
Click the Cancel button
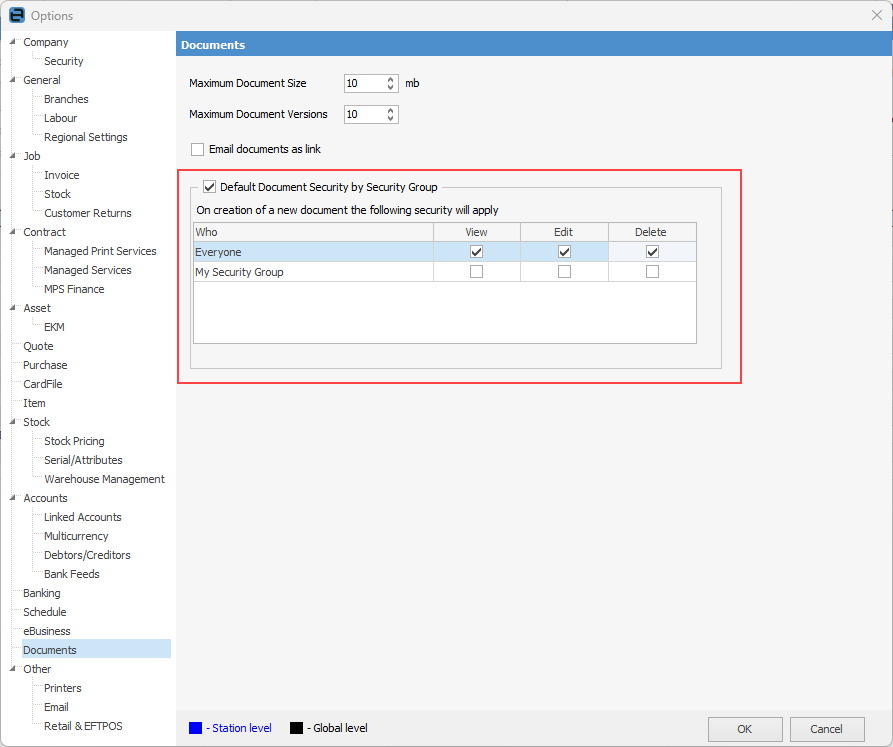pos(826,729)
